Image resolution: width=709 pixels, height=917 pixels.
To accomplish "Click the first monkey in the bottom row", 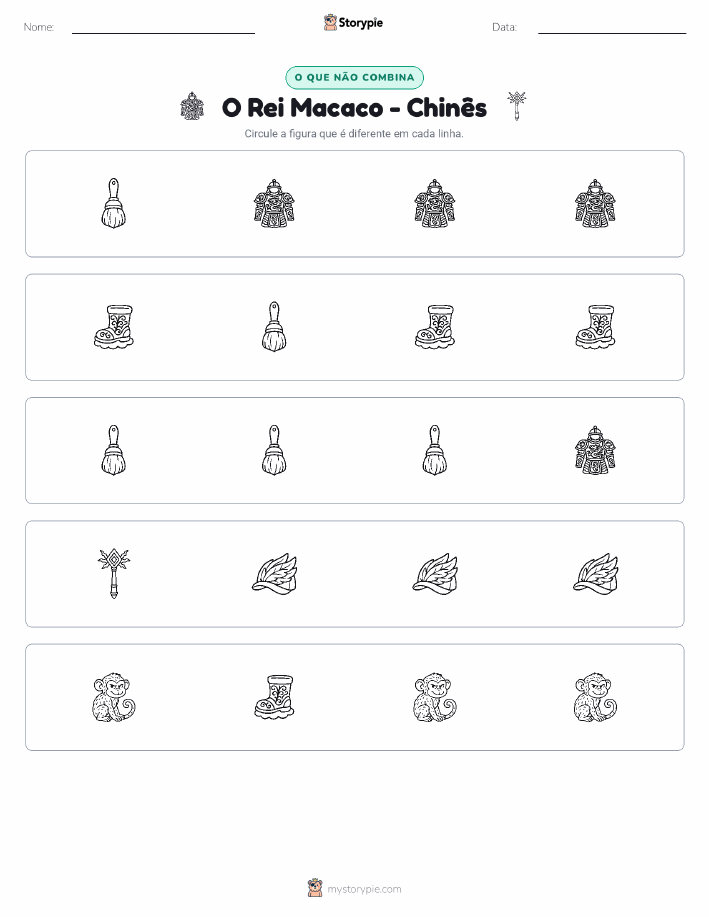I will [x=113, y=697].
